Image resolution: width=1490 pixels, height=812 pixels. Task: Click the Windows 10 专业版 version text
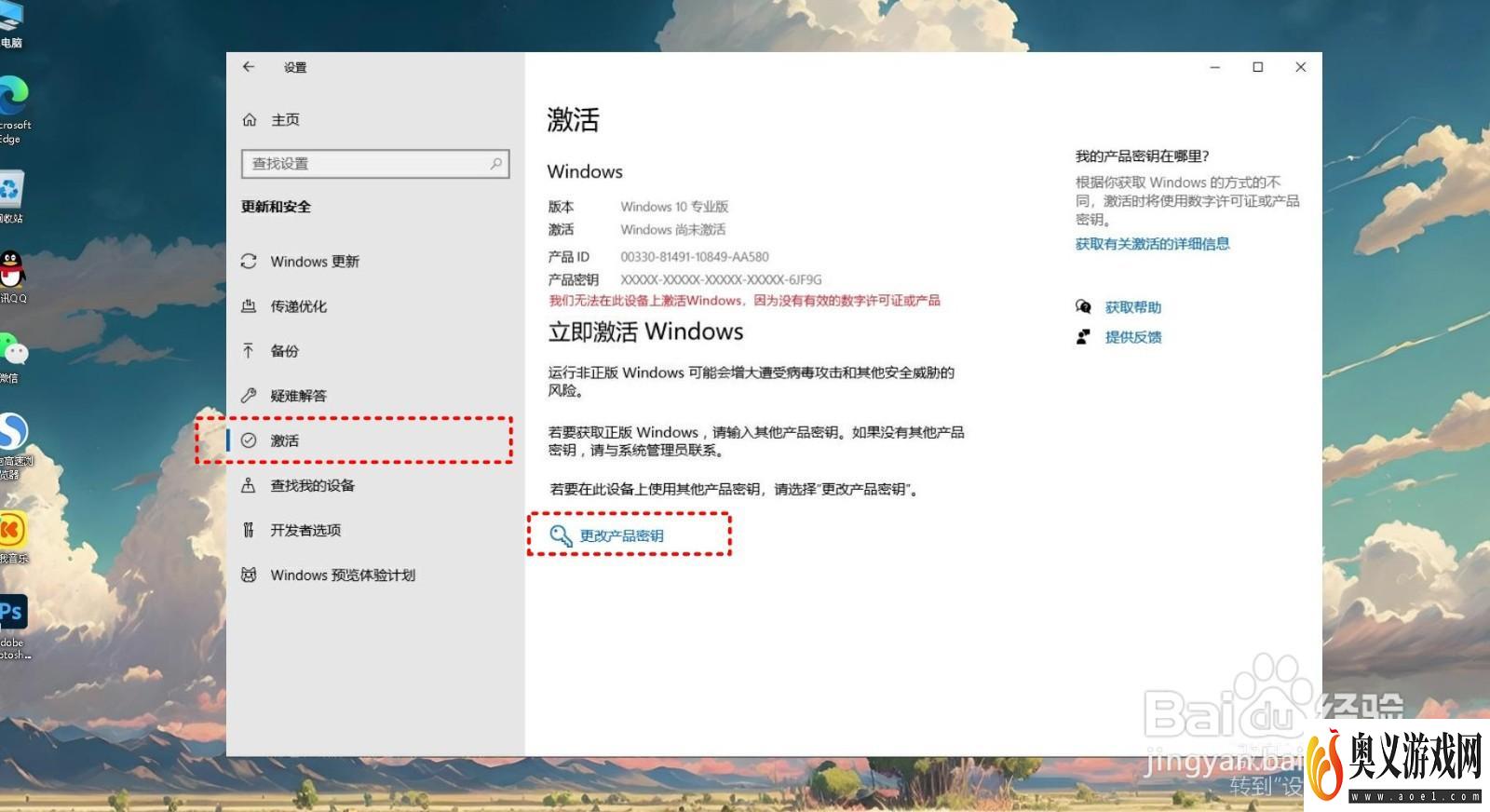[674, 207]
